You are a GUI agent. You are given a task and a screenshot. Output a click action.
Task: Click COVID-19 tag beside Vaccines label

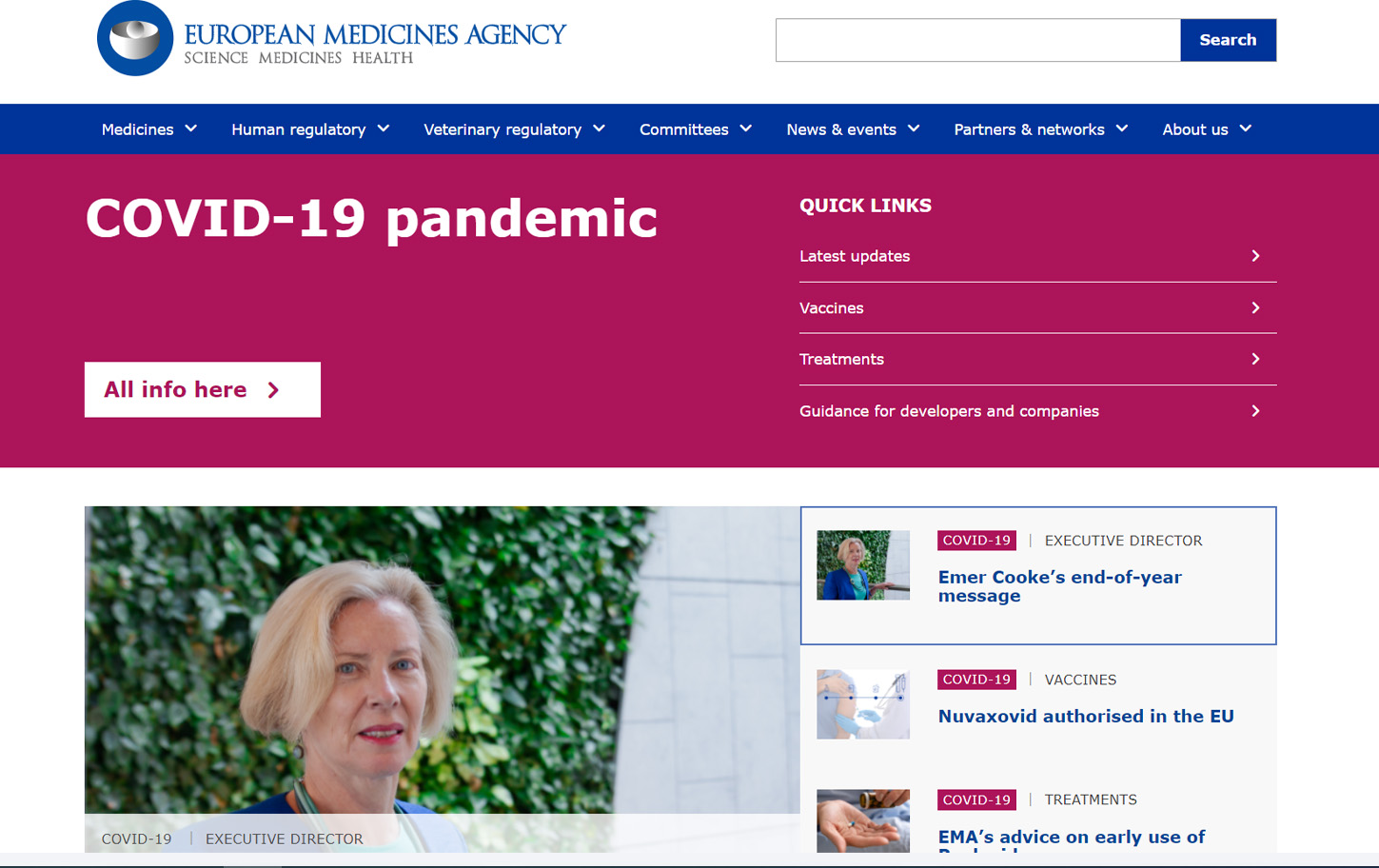(x=976, y=680)
